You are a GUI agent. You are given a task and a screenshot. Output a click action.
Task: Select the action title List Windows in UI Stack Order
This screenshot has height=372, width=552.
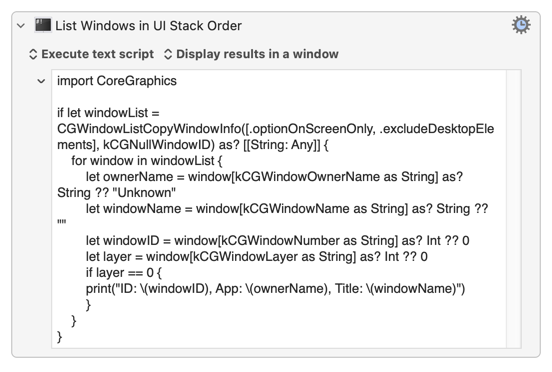coord(148,26)
